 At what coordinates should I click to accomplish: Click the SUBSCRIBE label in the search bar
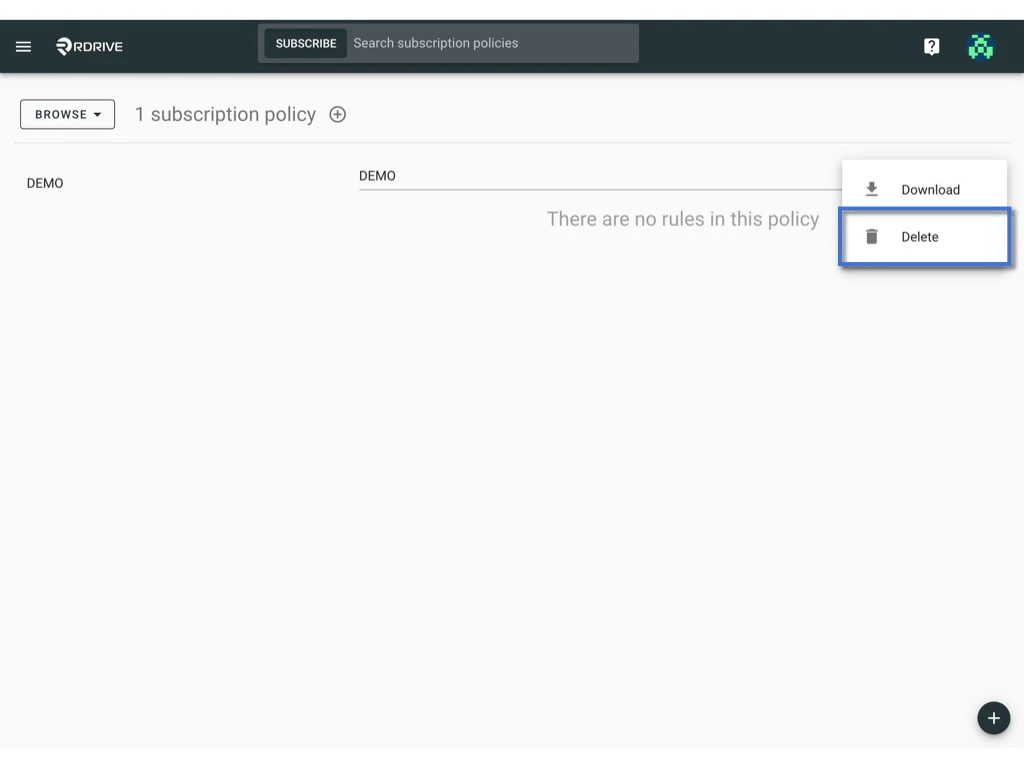tap(305, 43)
